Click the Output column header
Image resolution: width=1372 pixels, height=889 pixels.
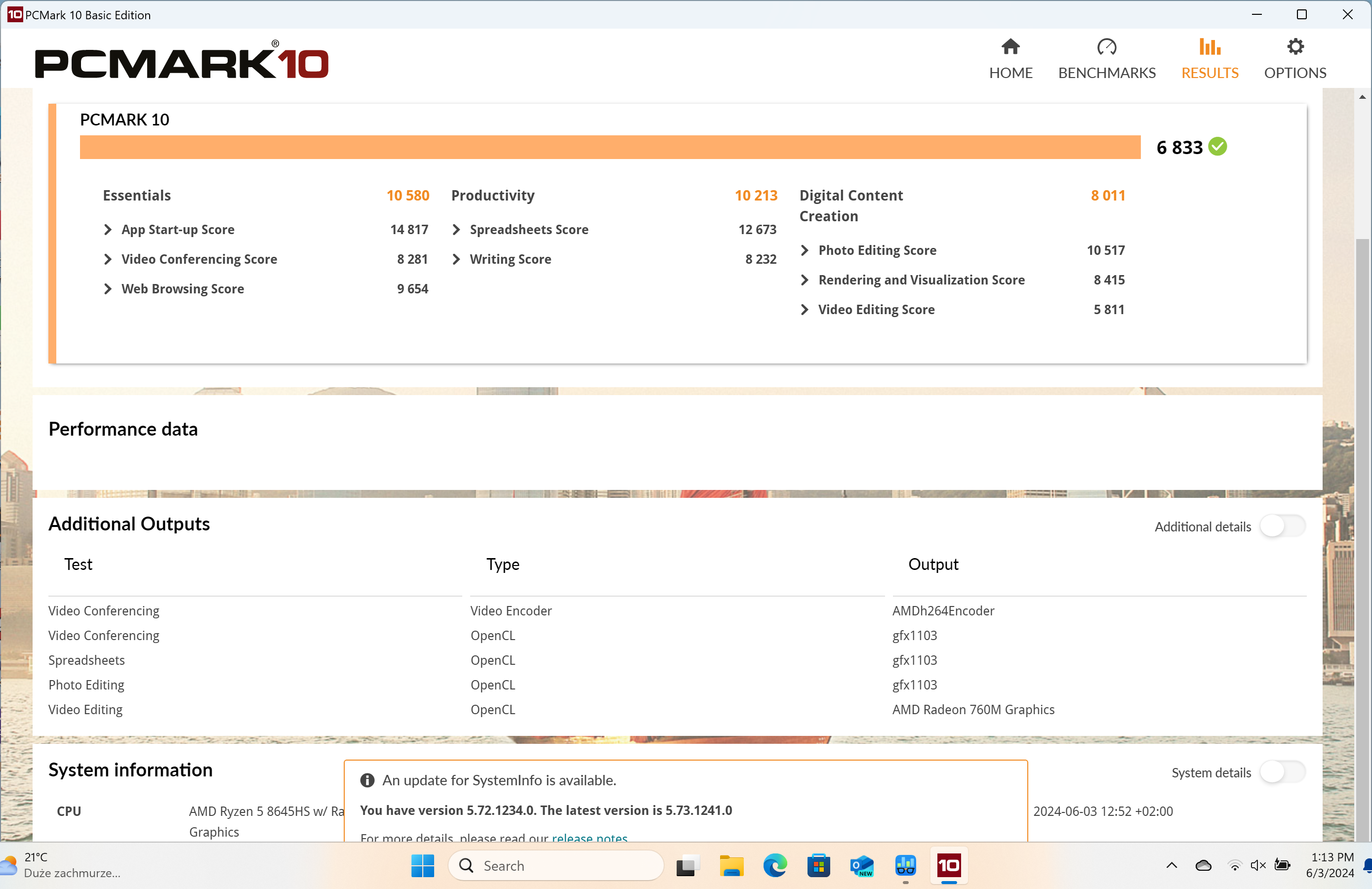coord(933,564)
